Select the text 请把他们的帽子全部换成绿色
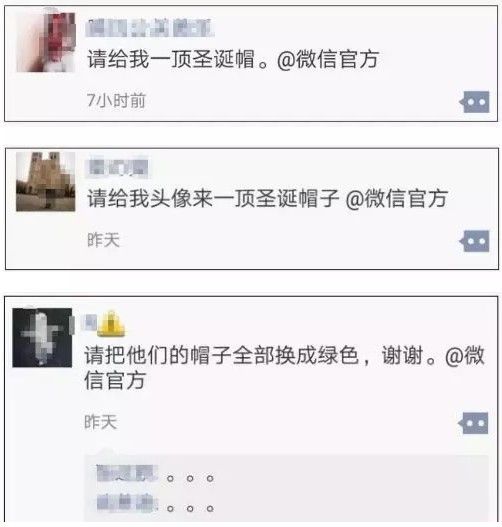This screenshot has height=527, width=502. click(222, 355)
